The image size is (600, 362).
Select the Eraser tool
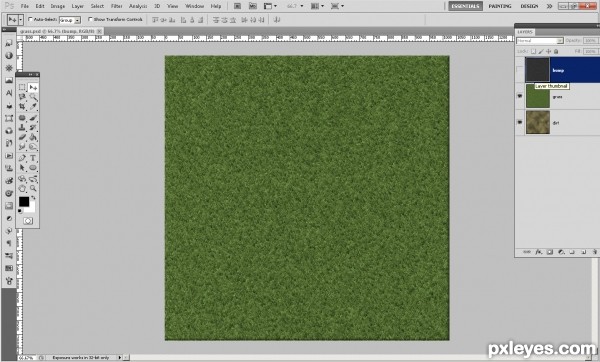click(22, 137)
